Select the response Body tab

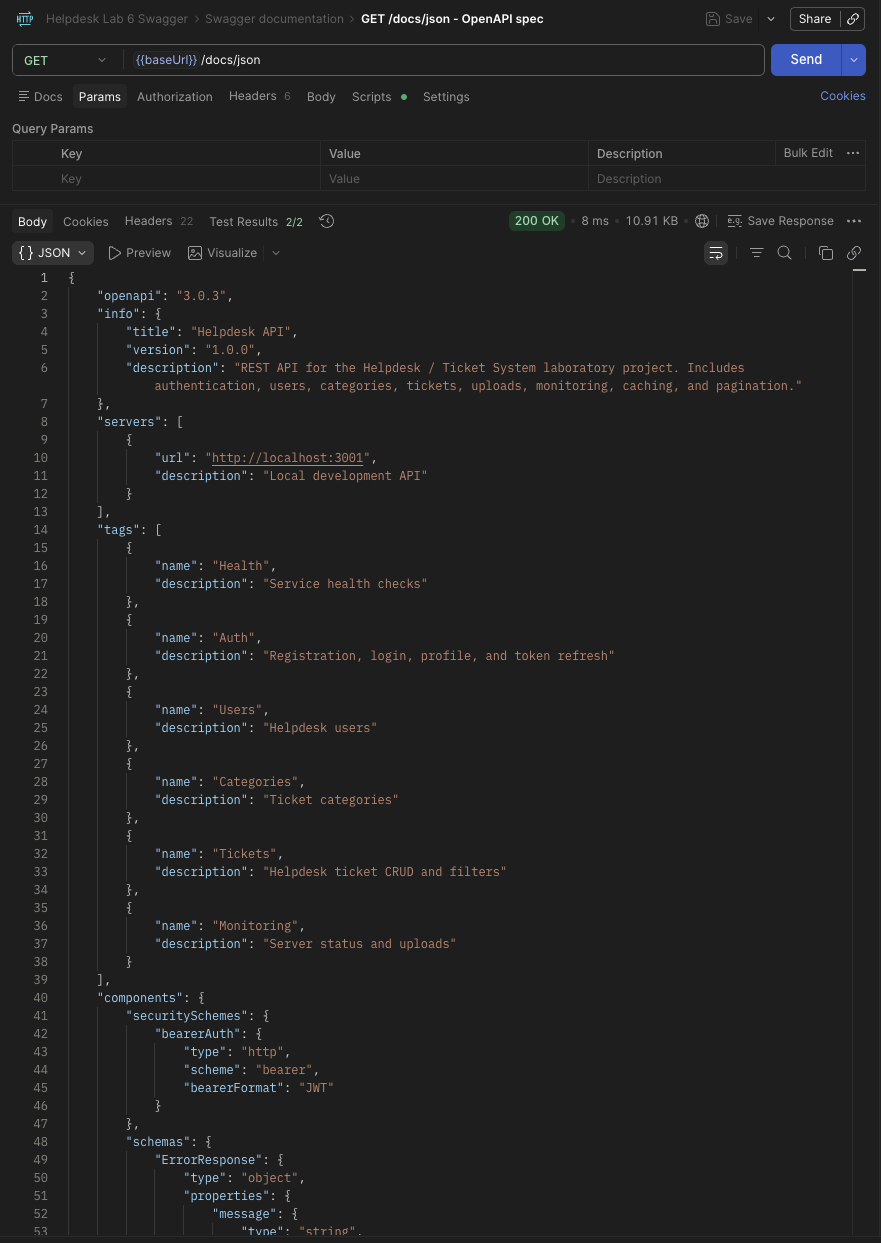pyautogui.click(x=32, y=222)
